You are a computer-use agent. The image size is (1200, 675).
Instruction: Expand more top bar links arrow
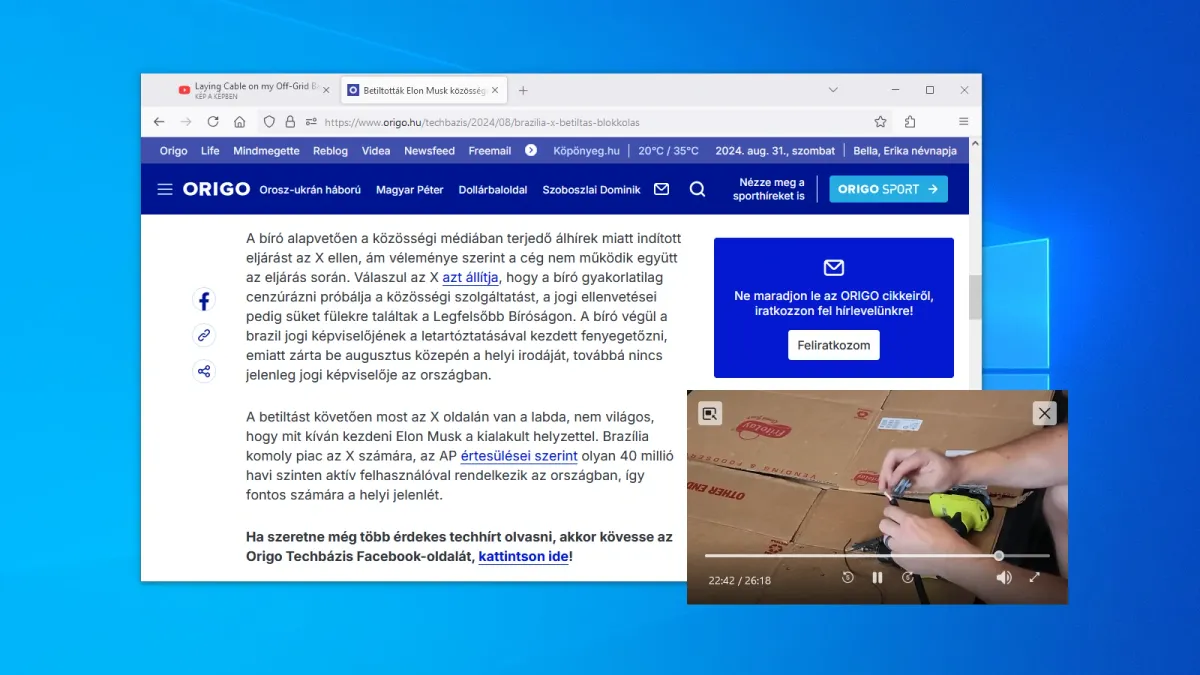[x=531, y=150]
